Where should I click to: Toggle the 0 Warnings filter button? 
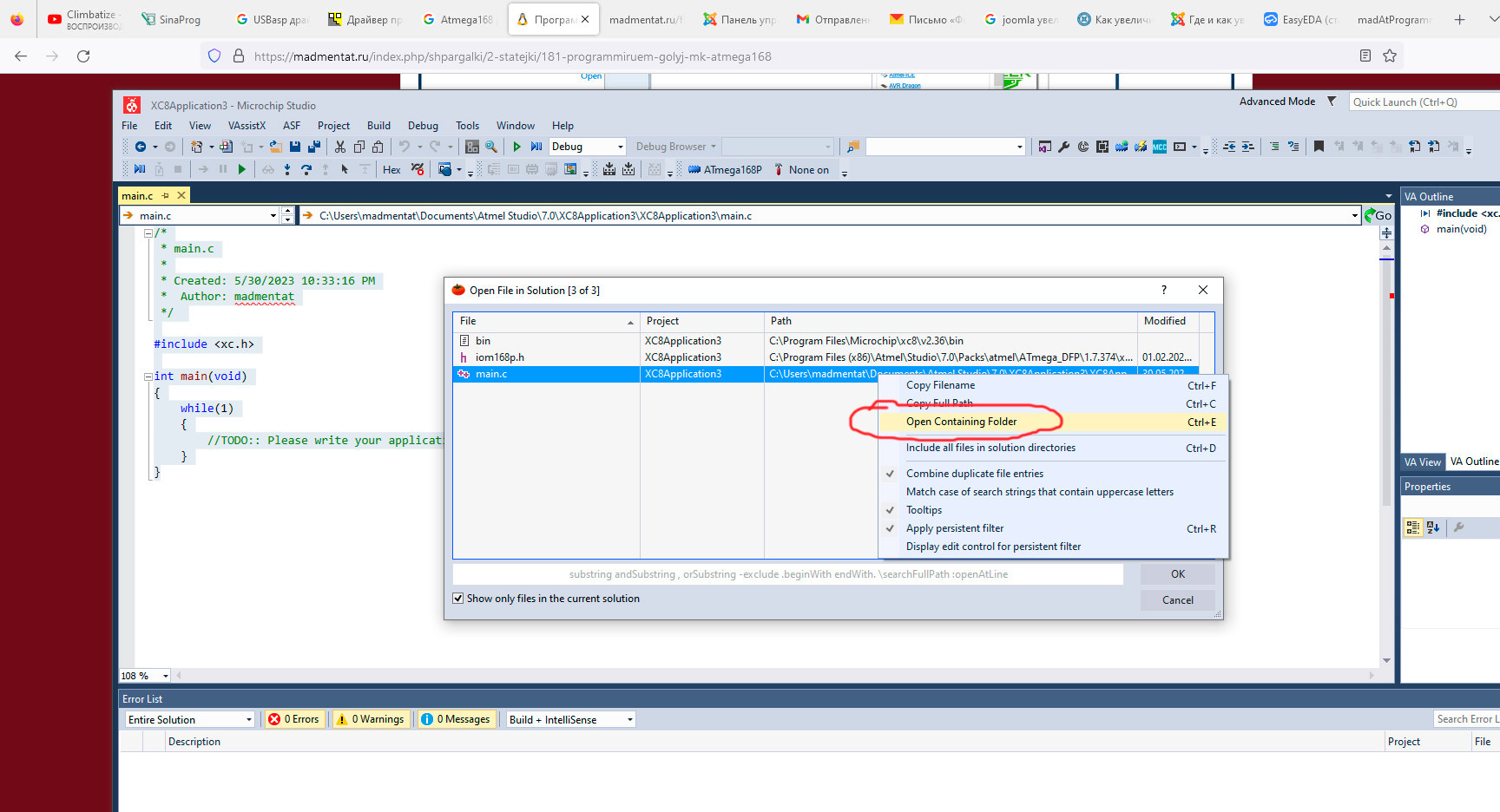point(371,719)
